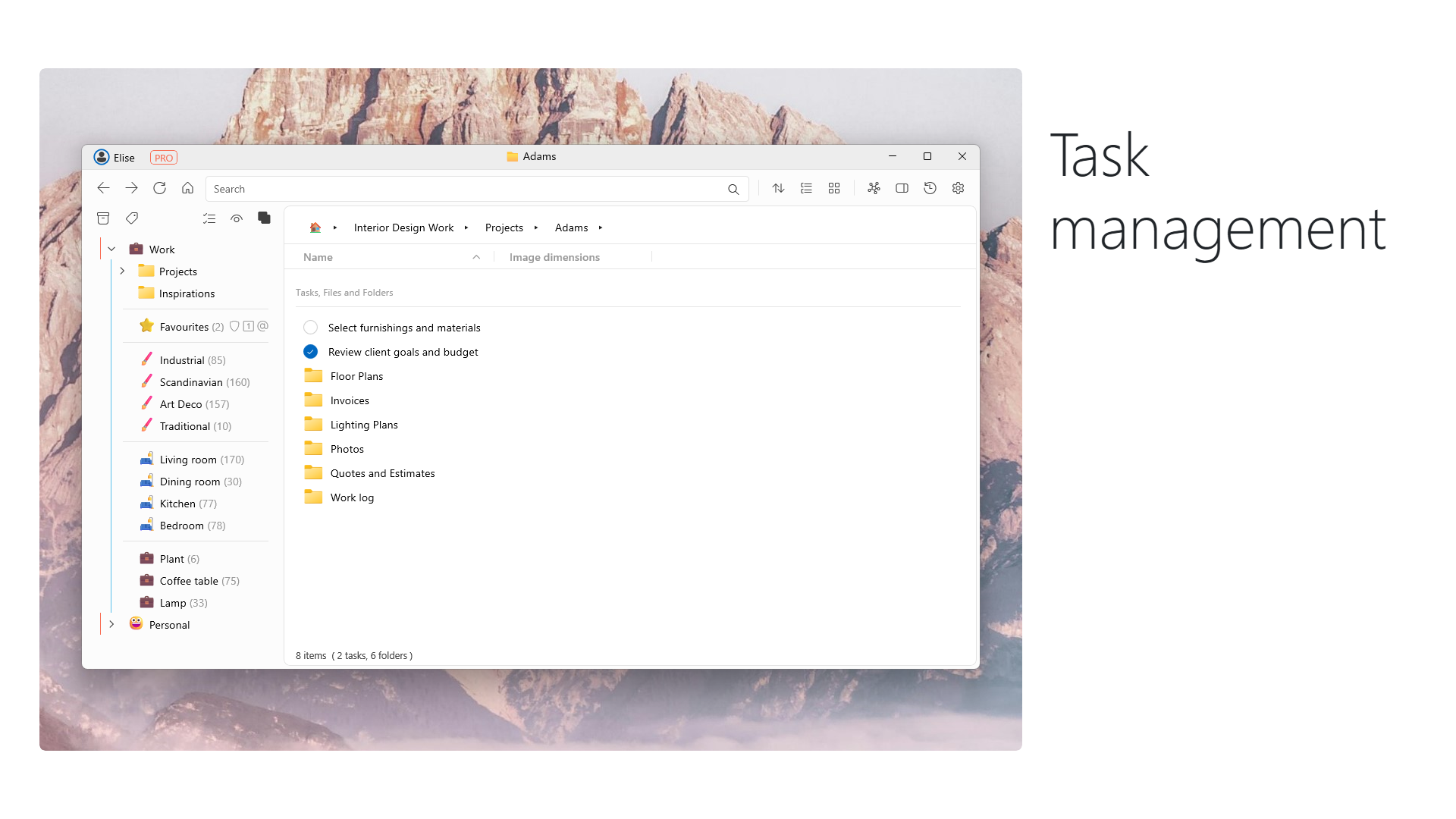Click the sort order arrows icon

pos(778,188)
